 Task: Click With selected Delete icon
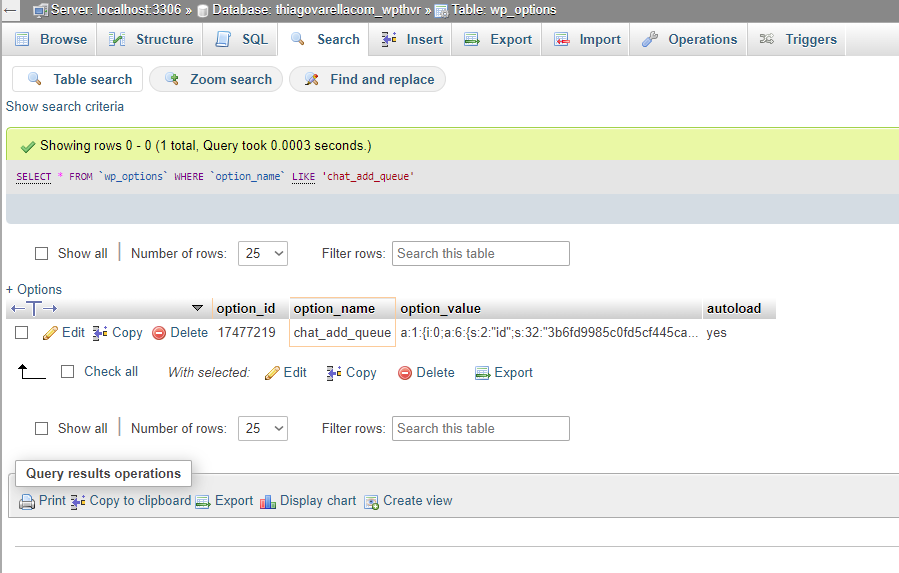pyautogui.click(x=405, y=373)
